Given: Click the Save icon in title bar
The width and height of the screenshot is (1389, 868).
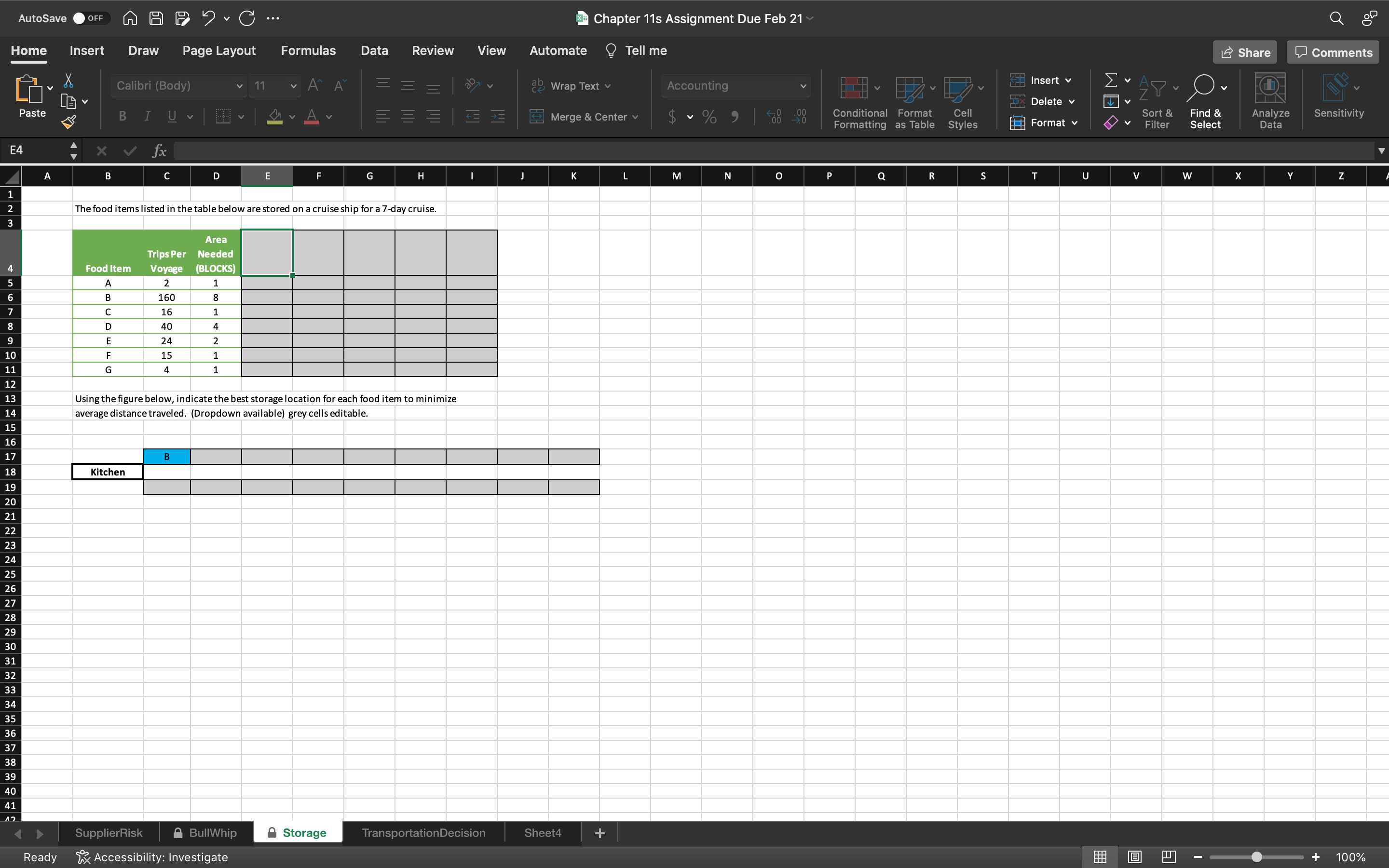Looking at the screenshot, I should [x=156, y=18].
